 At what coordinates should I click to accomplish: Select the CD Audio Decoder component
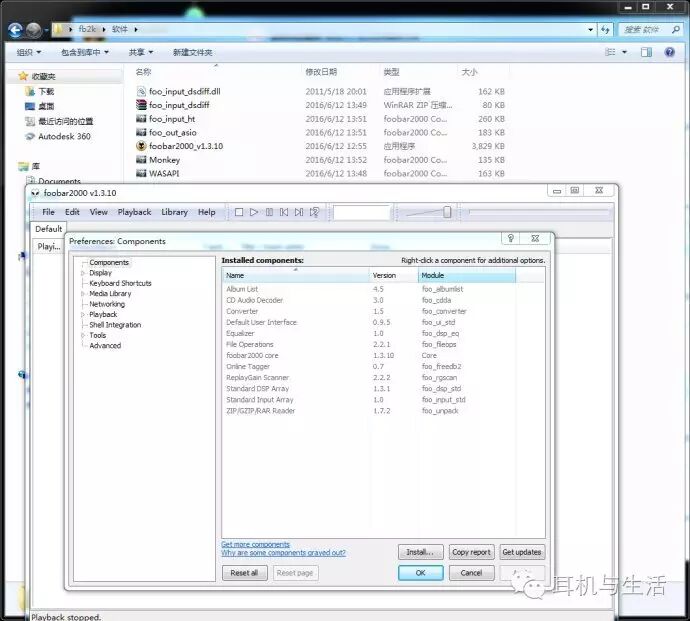tap(383, 300)
